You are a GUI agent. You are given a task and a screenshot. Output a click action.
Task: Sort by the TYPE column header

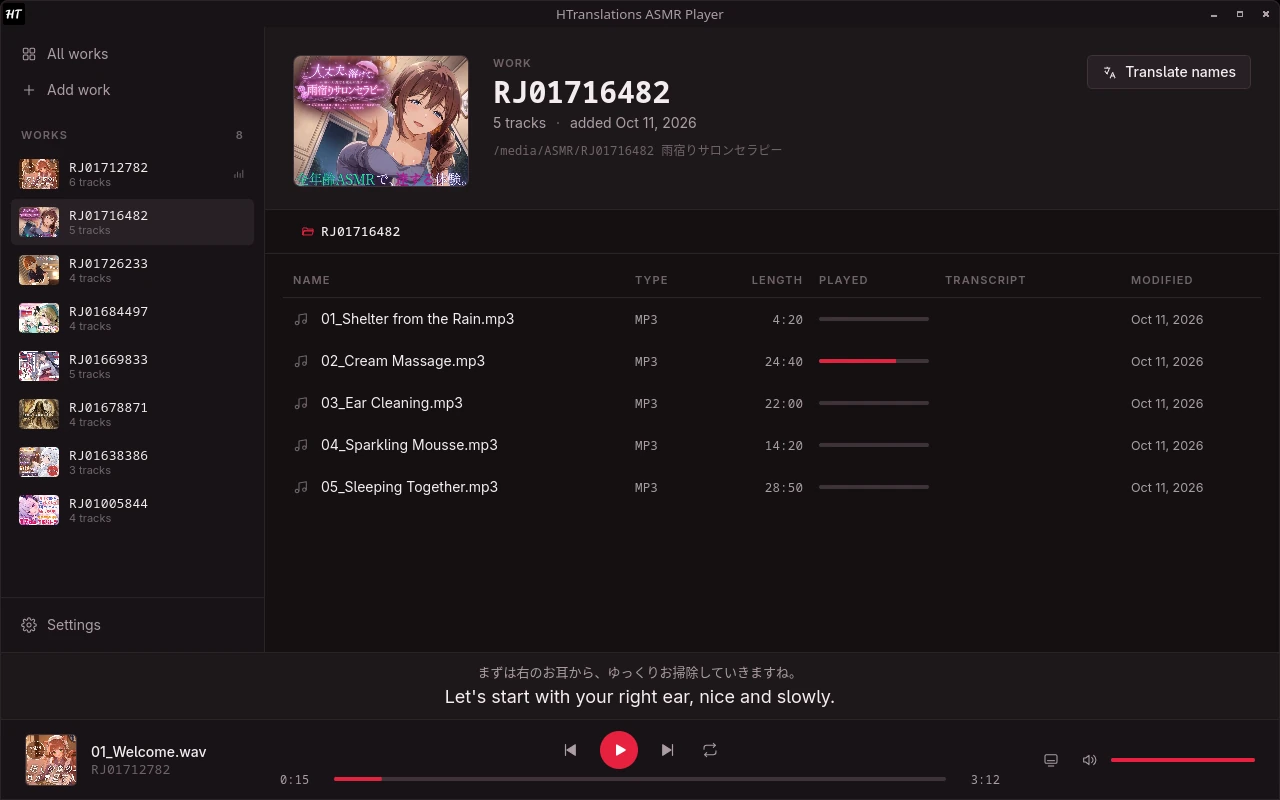(x=651, y=280)
